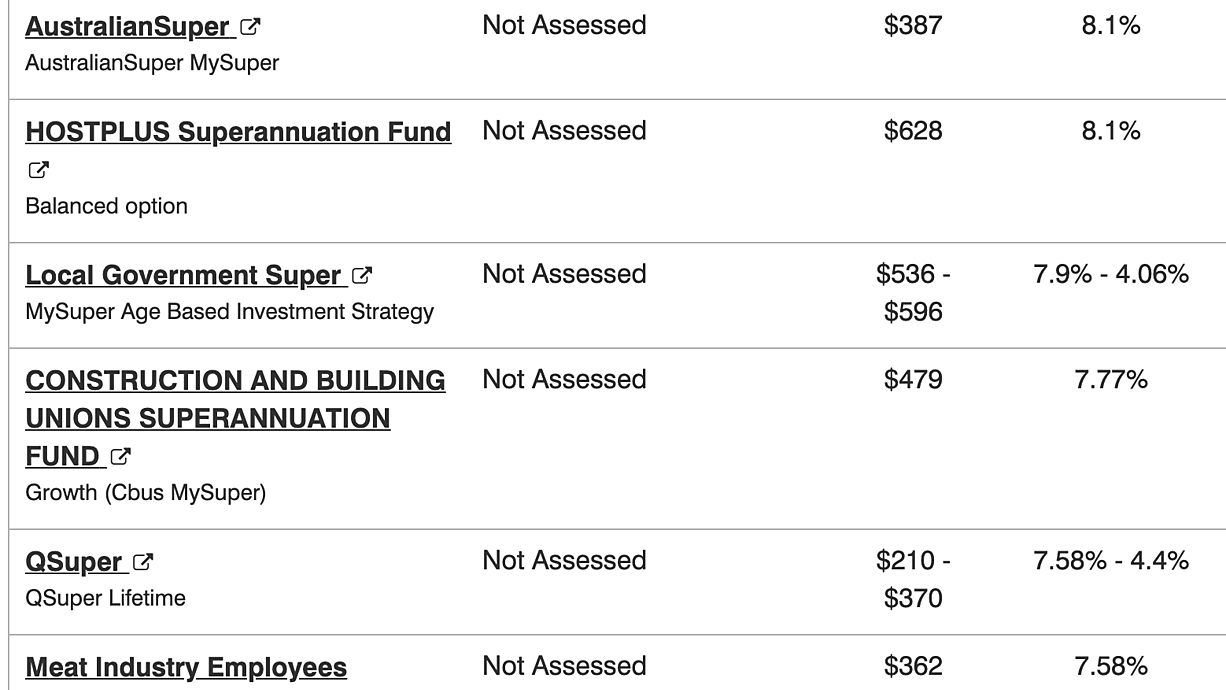Open the HOSTPLUS Superannuation Fund link
Screen dimensions: 1226x690
238,132
